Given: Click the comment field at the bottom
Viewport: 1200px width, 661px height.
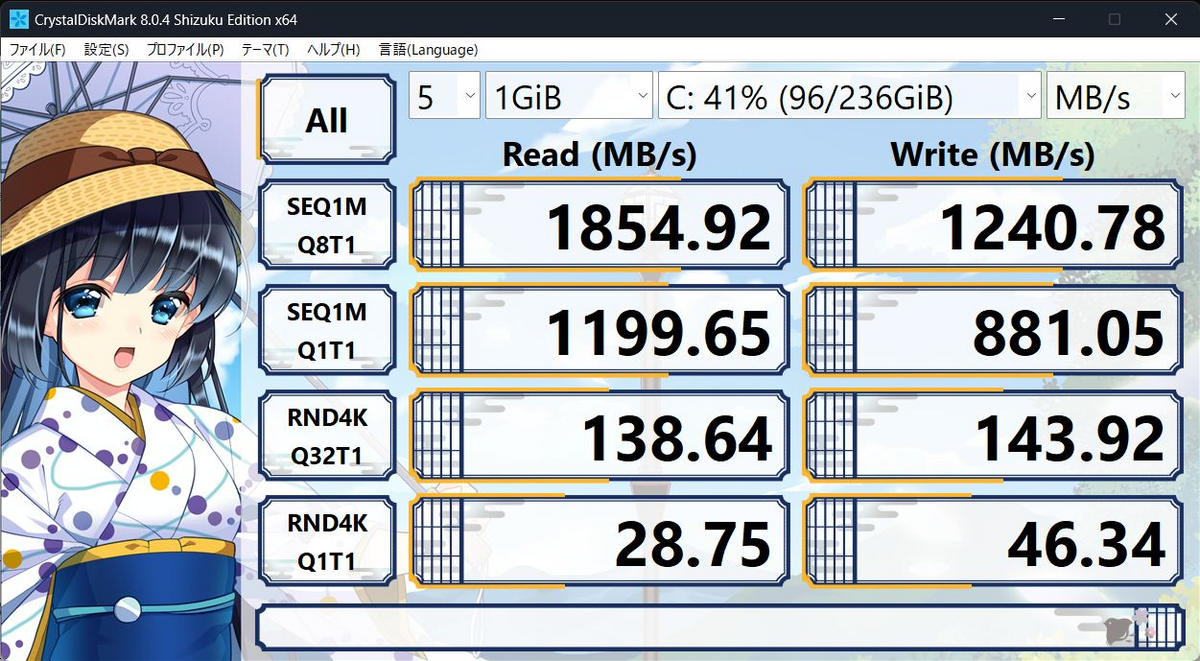Looking at the screenshot, I should [721, 628].
